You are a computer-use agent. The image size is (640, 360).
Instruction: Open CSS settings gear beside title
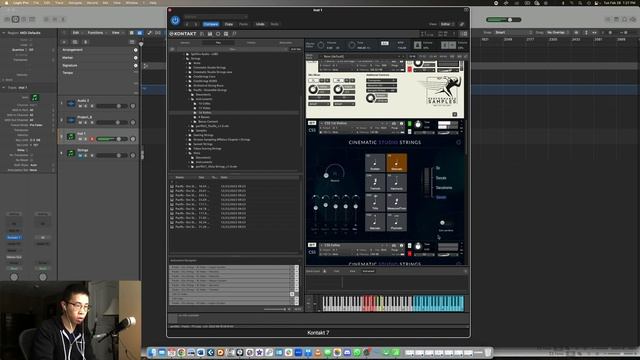point(458,142)
